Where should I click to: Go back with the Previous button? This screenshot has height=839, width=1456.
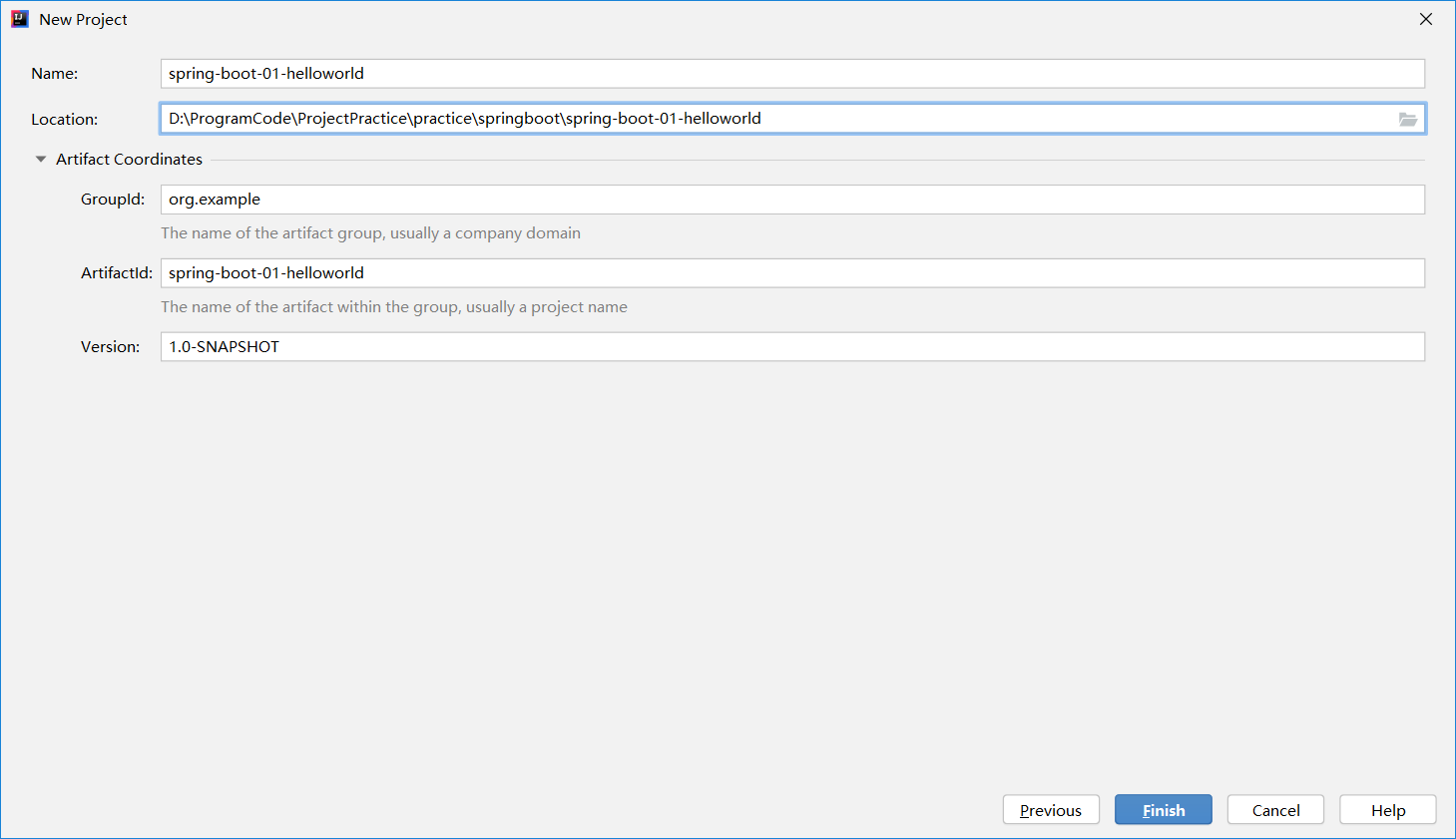(1050, 810)
